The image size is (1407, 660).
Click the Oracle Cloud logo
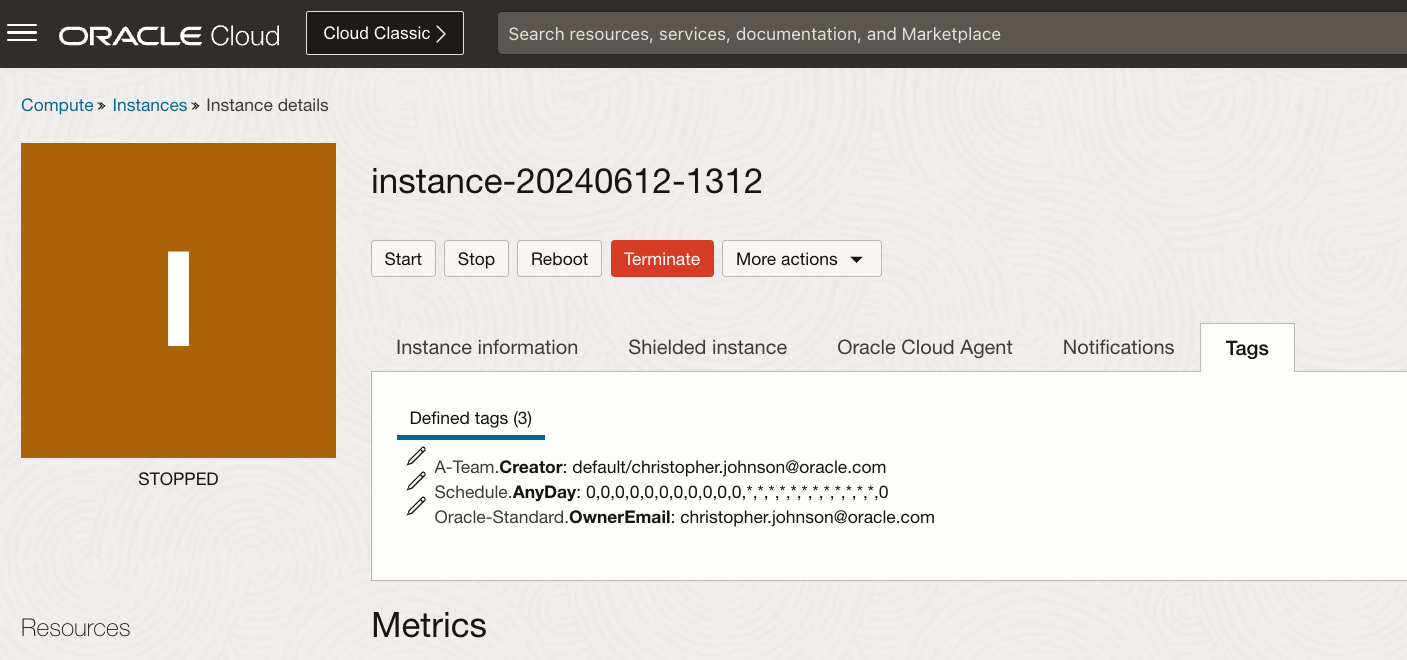tap(168, 34)
